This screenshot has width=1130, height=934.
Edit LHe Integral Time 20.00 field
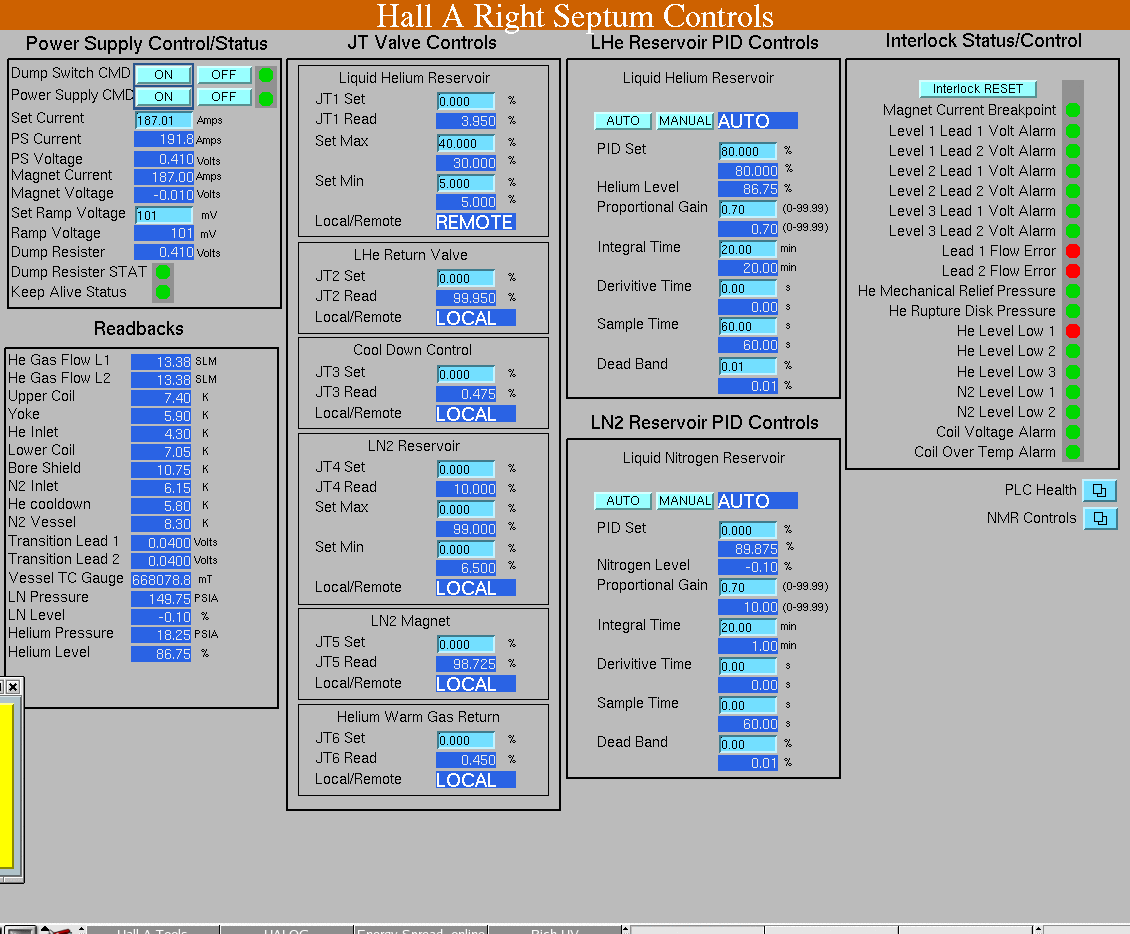click(x=748, y=249)
